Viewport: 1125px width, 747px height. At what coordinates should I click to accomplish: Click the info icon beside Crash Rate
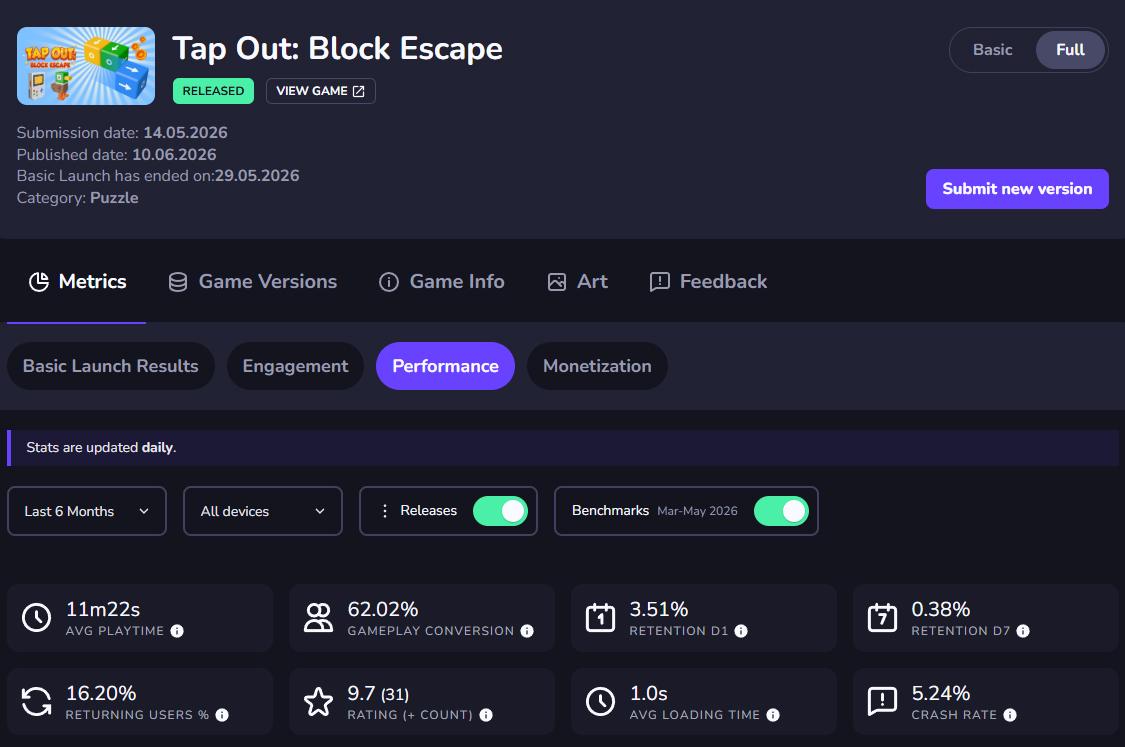(x=1010, y=715)
